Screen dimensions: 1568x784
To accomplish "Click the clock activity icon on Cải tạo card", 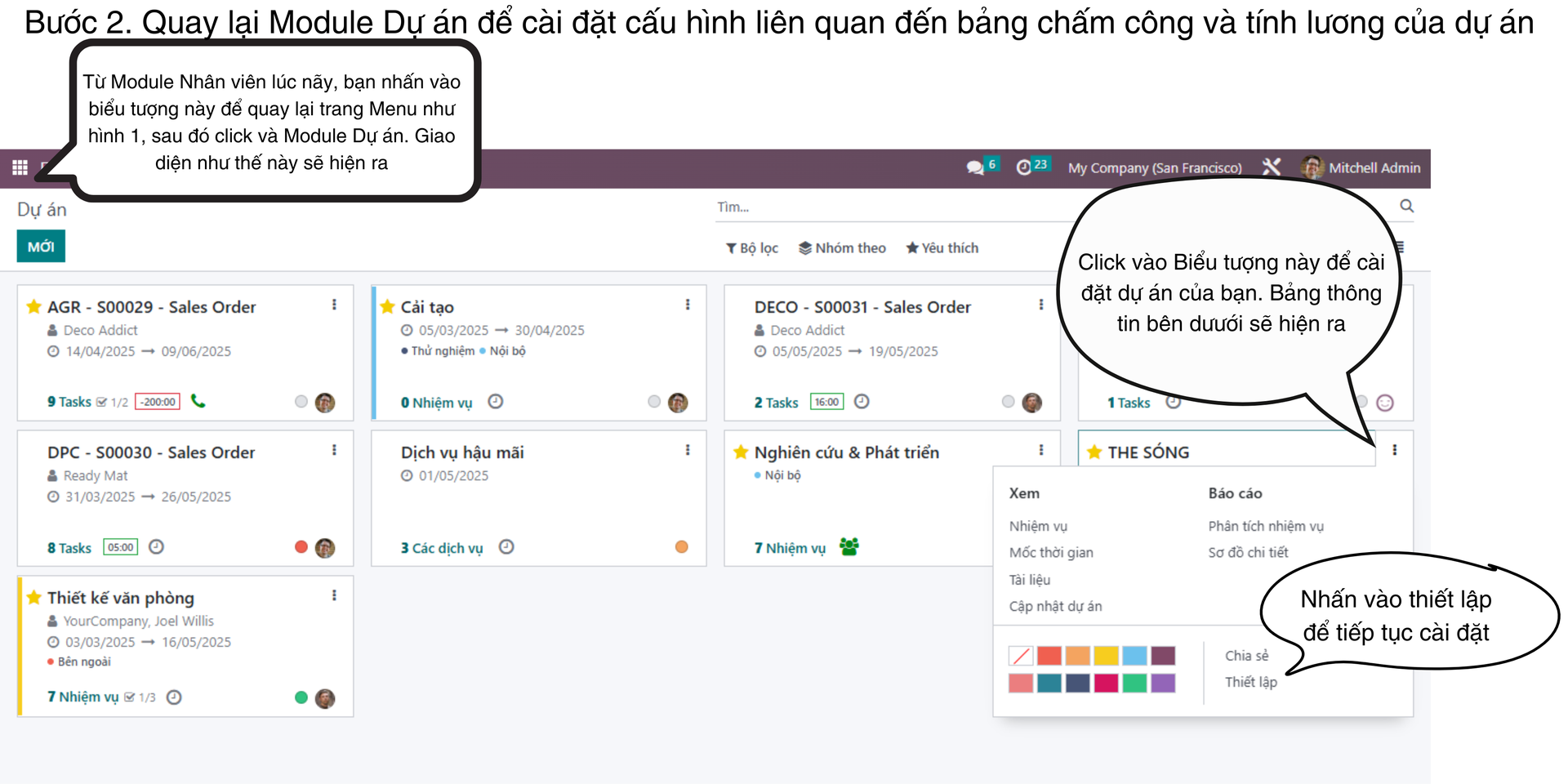I will pyautogui.click(x=496, y=402).
